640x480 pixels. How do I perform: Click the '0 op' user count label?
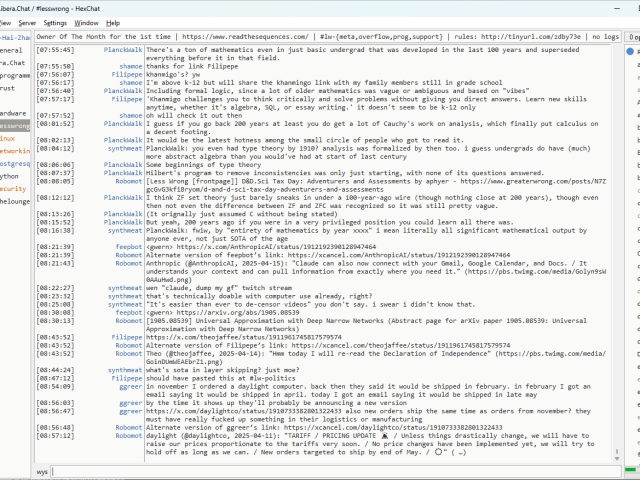click(633, 37)
